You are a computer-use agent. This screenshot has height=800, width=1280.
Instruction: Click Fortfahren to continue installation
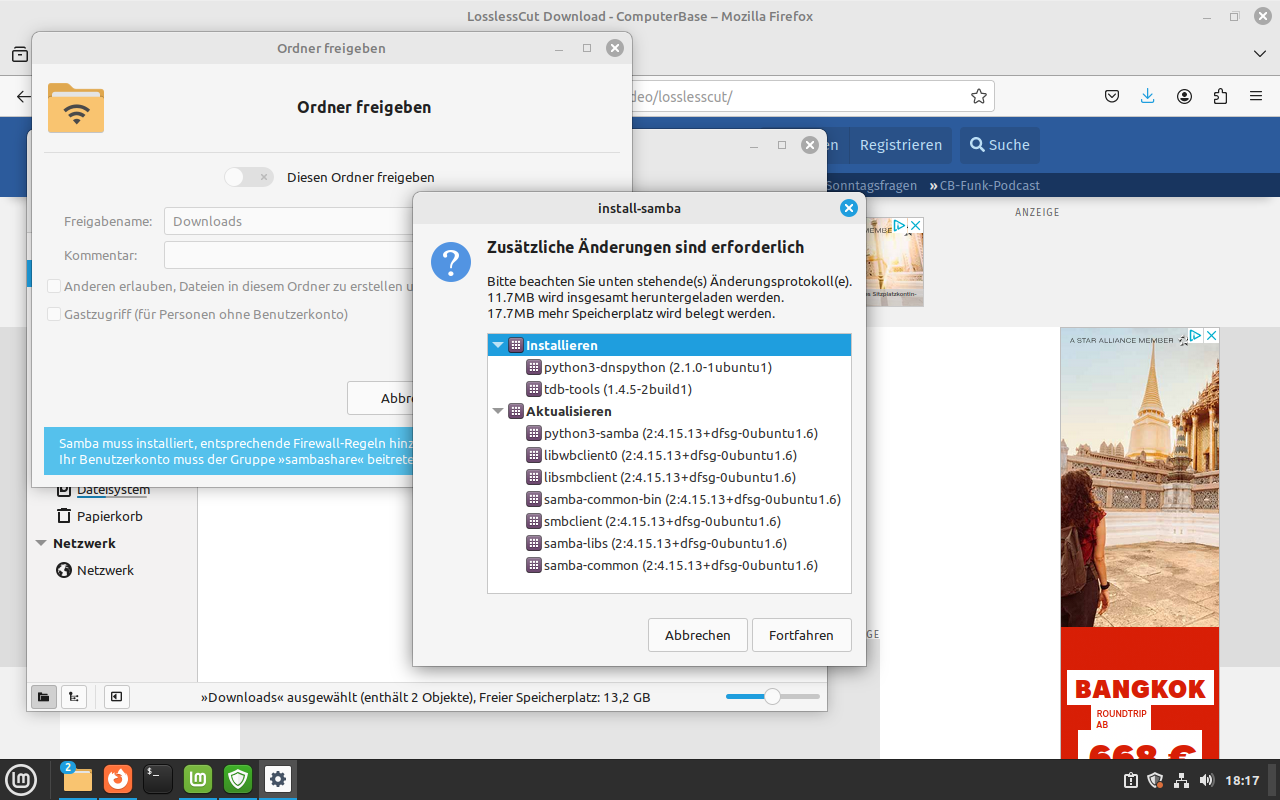click(x=801, y=635)
